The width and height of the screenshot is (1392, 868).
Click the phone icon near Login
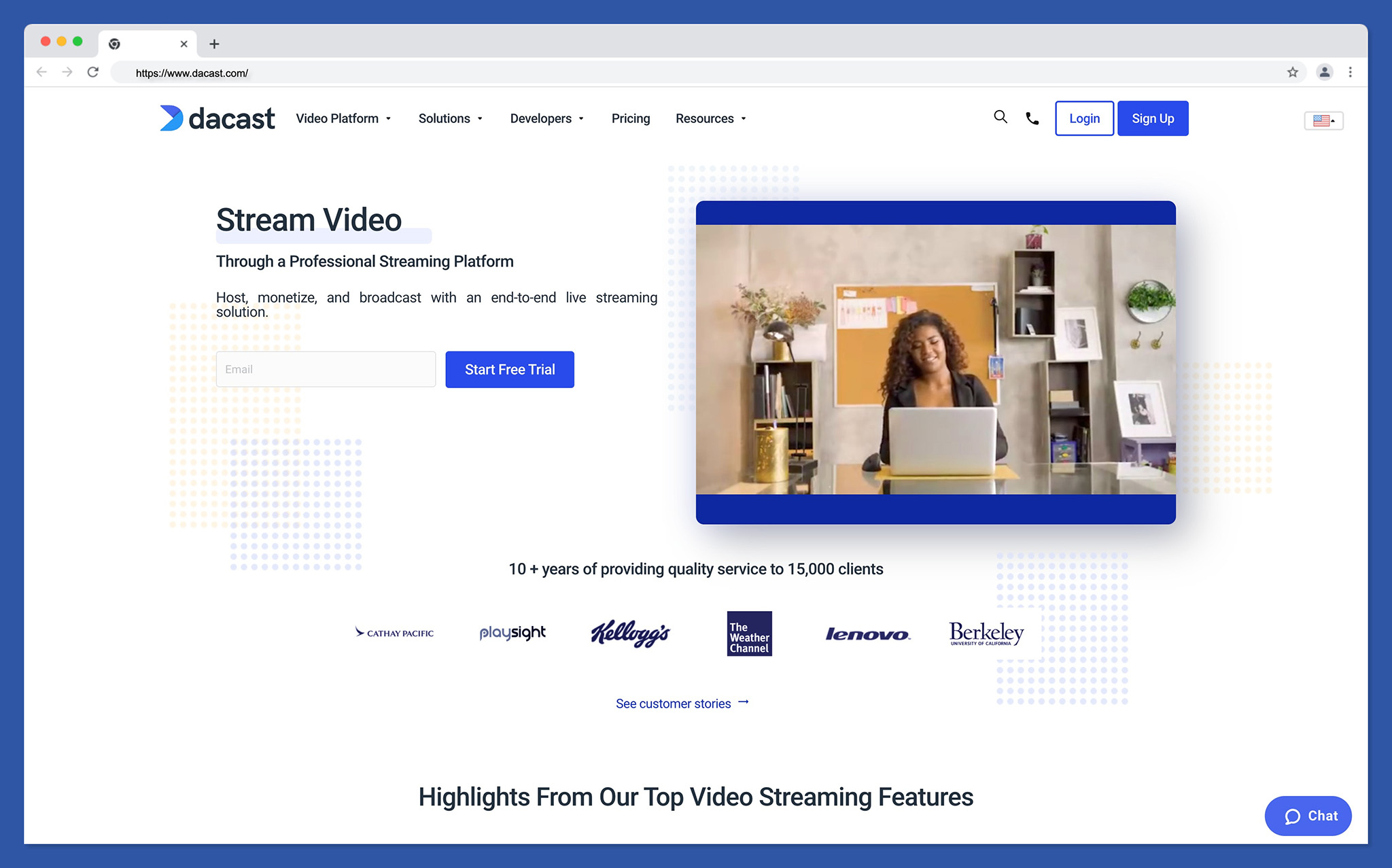pos(1032,118)
